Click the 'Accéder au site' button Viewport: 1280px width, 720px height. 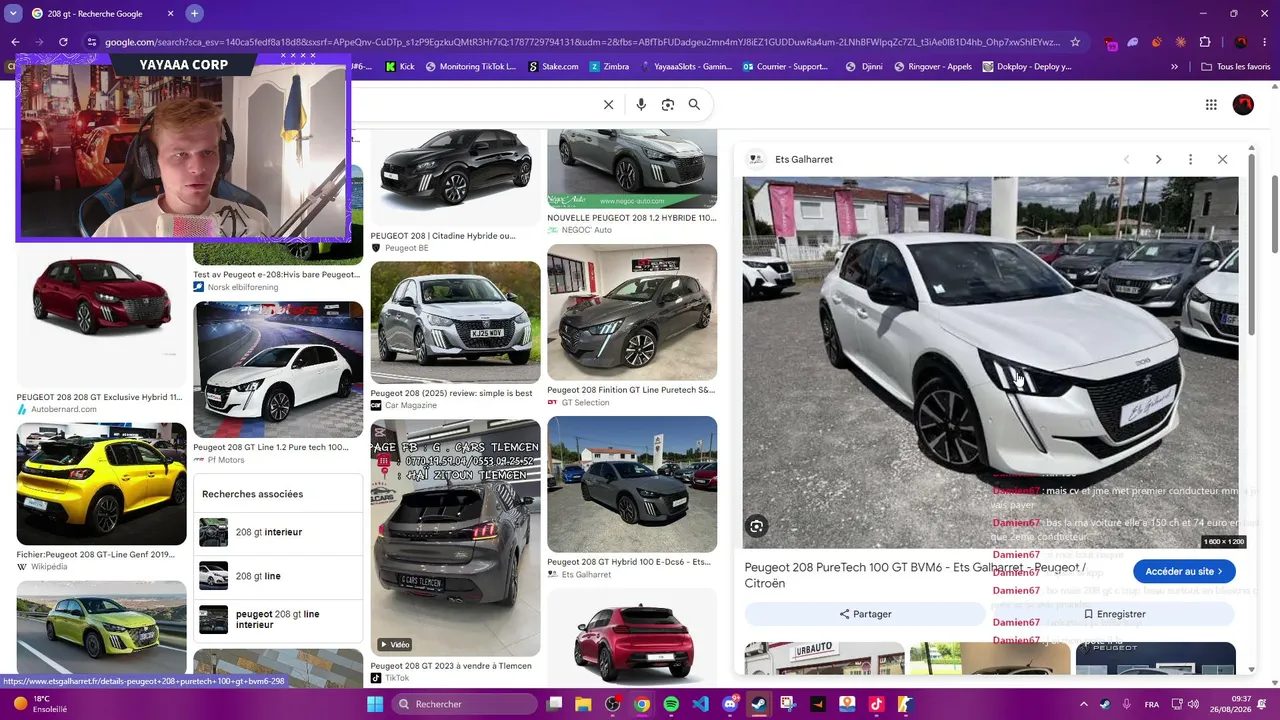[x=1184, y=571]
